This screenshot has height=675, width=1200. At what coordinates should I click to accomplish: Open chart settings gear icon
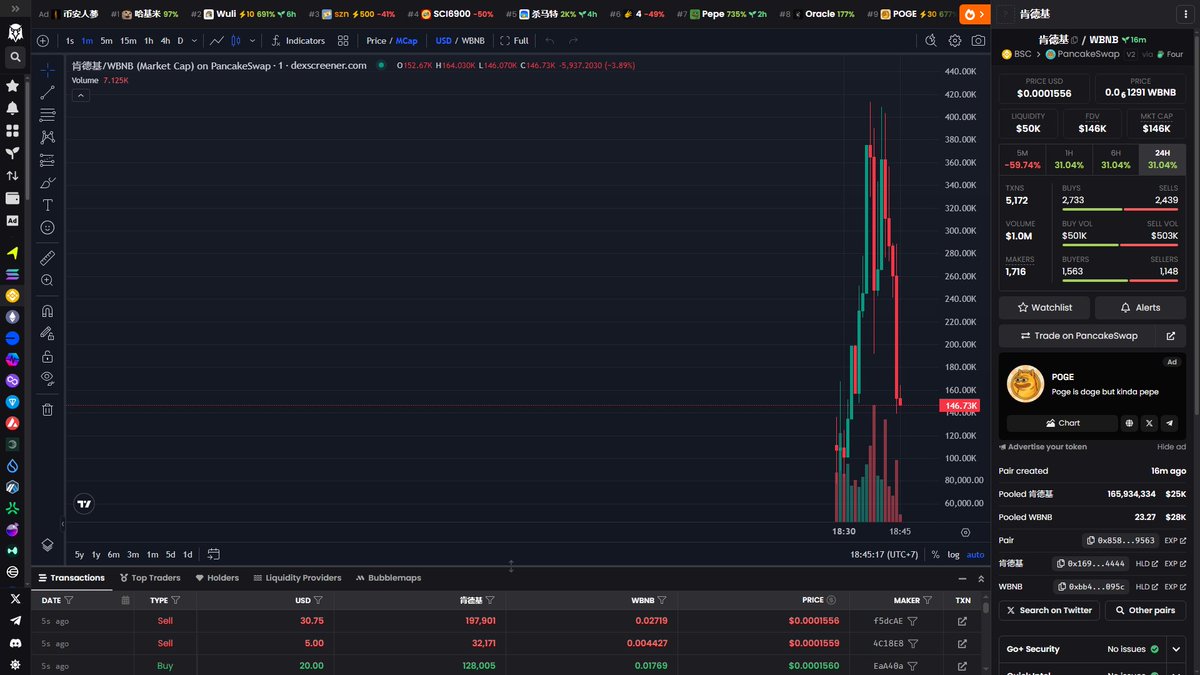tap(955, 41)
